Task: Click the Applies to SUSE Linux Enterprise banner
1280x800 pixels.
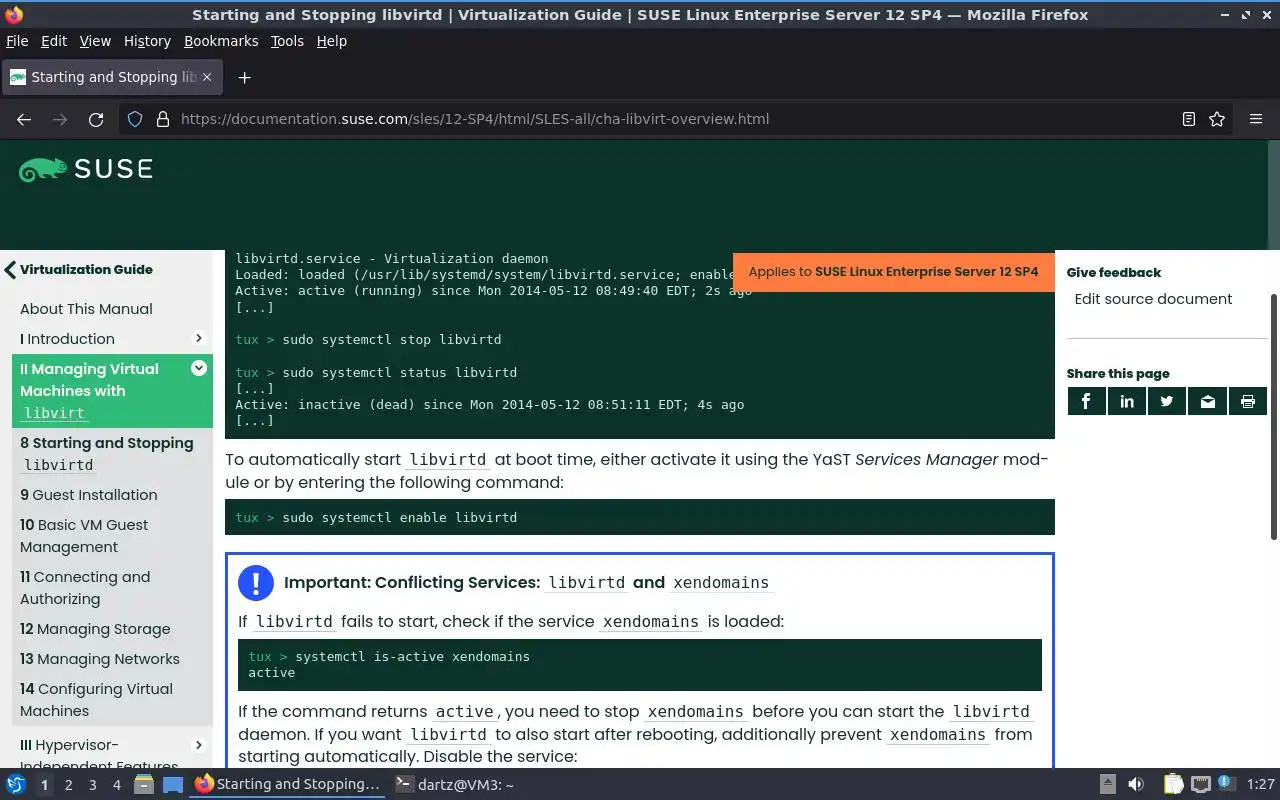Action: (893, 272)
